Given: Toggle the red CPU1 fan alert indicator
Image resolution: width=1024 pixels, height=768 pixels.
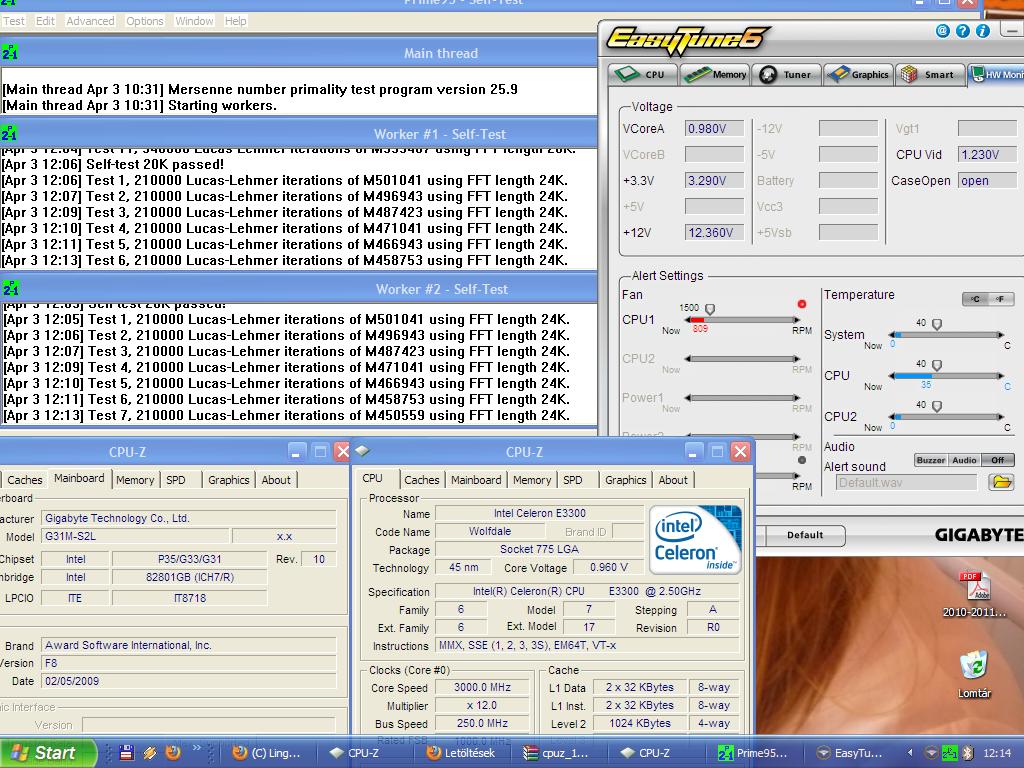Looking at the screenshot, I should tap(802, 304).
